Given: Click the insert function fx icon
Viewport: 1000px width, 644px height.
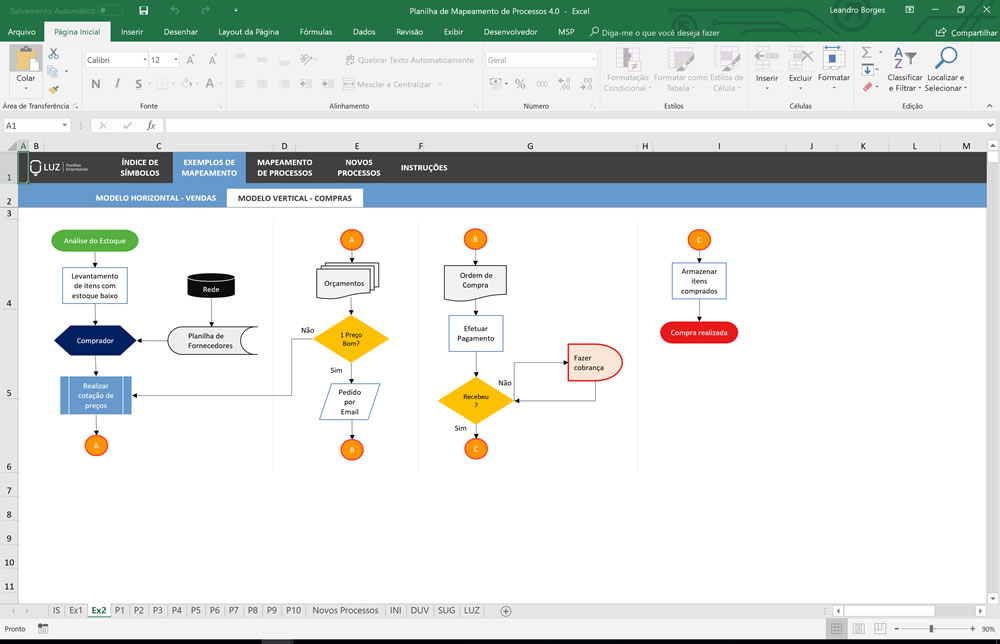Looking at the screenshot, I should 151,126.
